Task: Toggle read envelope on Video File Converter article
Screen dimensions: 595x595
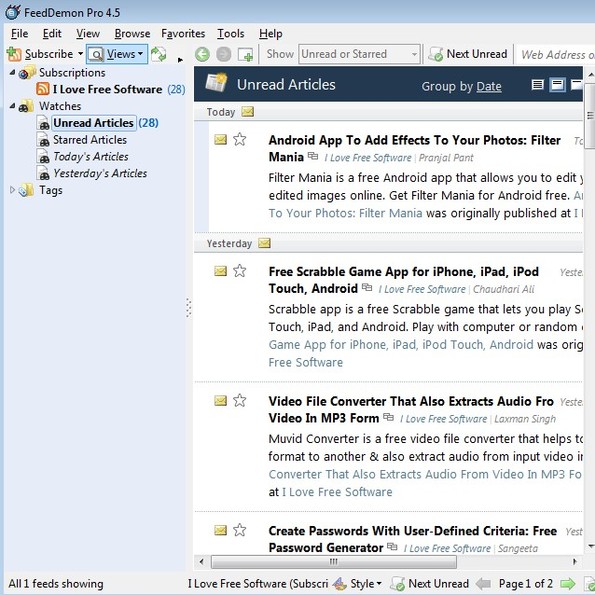Action: pos(220,400)
